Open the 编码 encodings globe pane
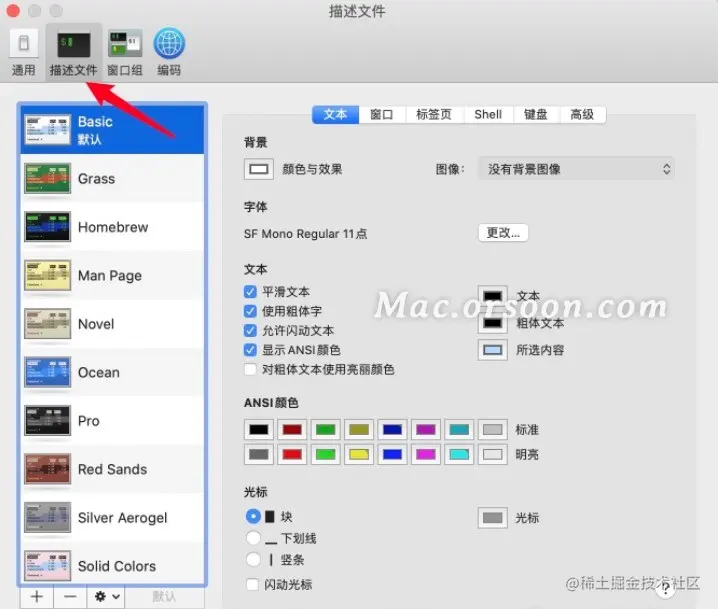 (169, 52)
